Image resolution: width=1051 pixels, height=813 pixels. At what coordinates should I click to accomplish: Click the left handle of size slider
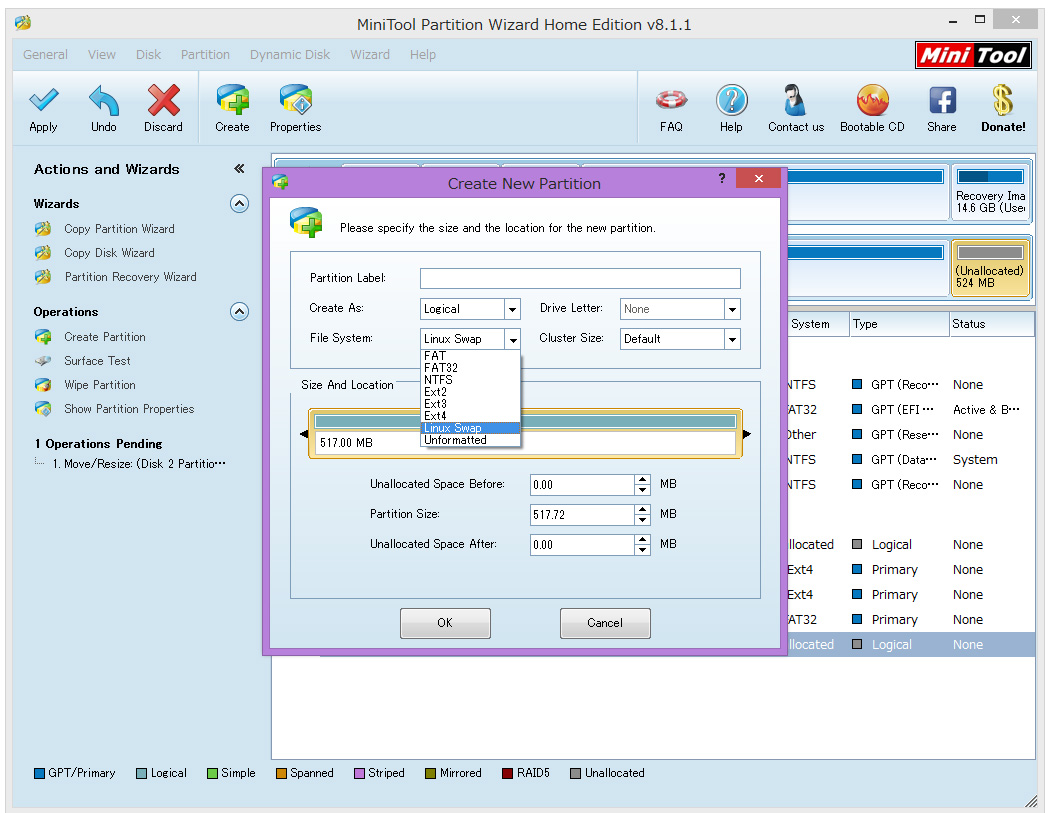click(x=304, y=434)
